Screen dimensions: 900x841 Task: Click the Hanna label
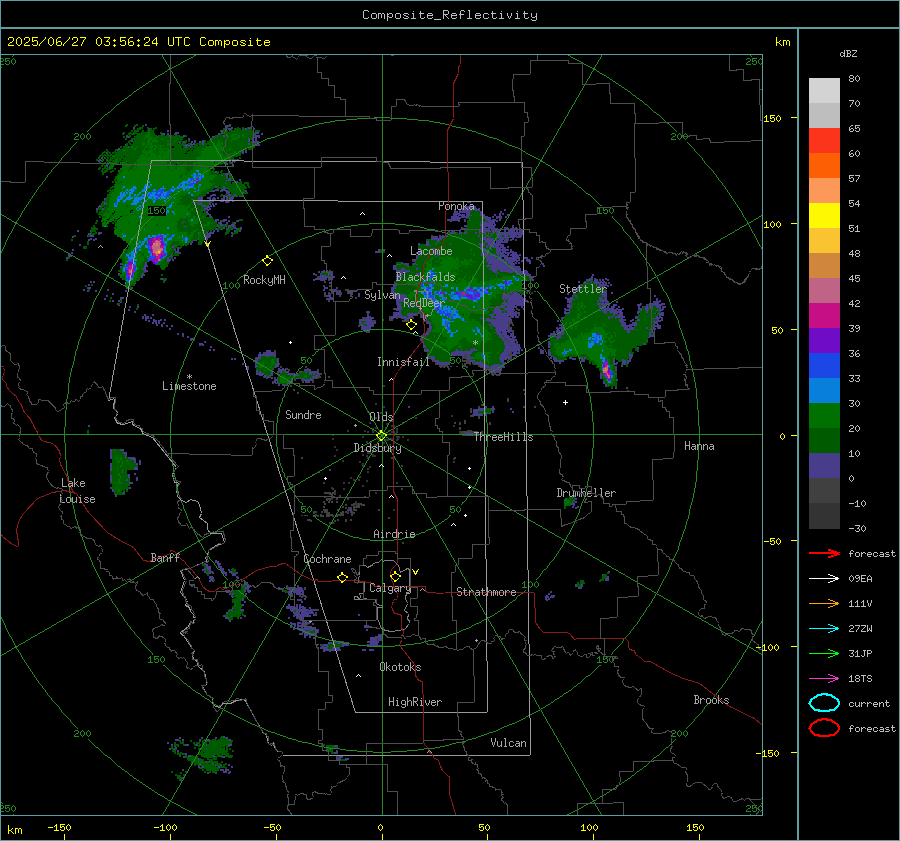(699, 446)
